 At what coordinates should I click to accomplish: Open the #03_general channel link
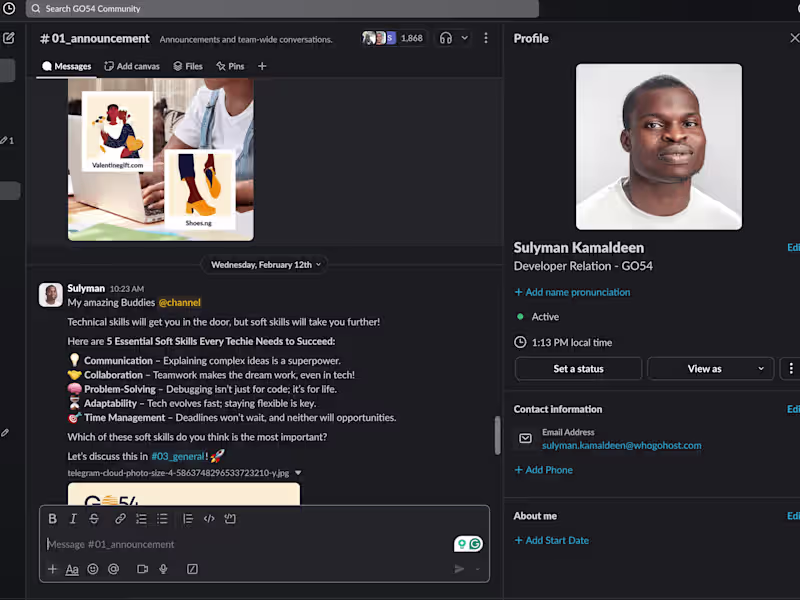coord(178,456)
